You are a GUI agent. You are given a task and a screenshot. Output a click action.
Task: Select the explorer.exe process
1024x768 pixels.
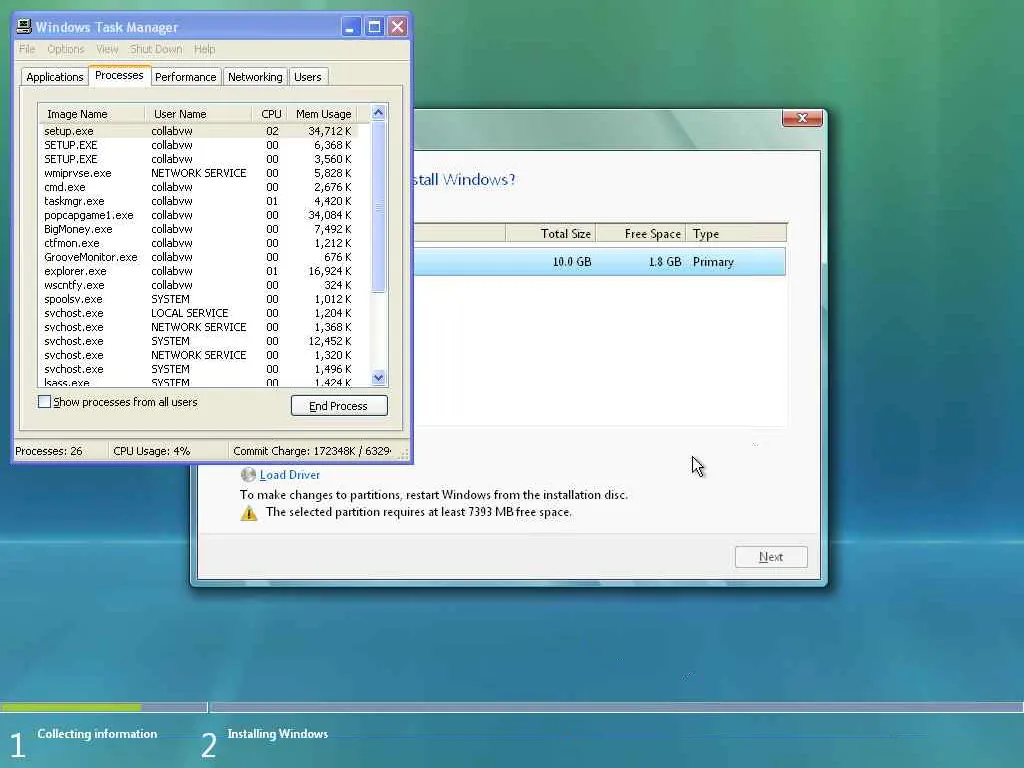pos(199,271)
